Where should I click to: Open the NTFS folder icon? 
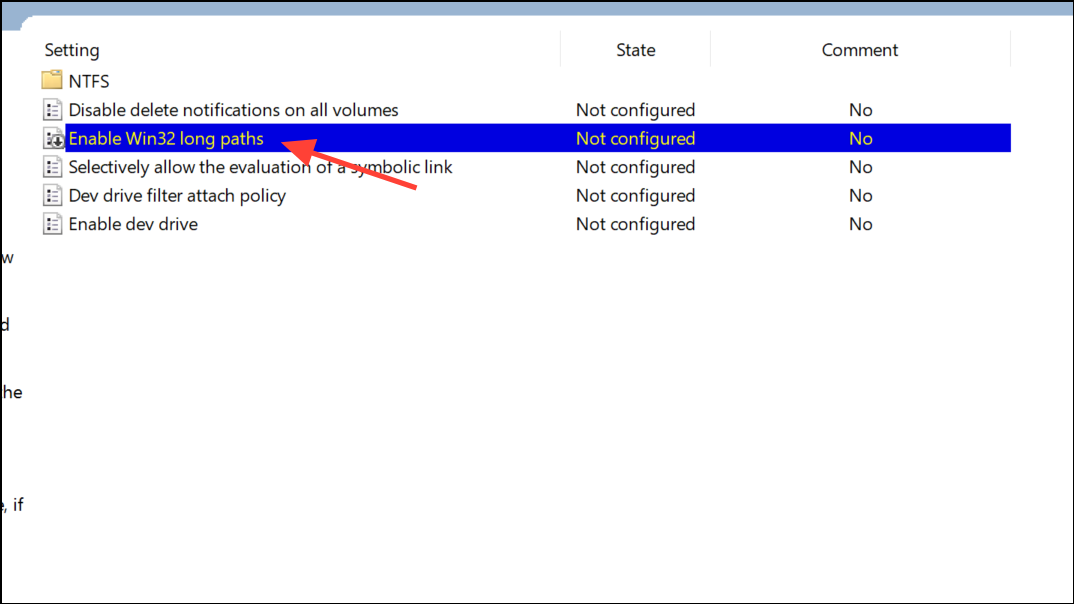tap(52, 81)
